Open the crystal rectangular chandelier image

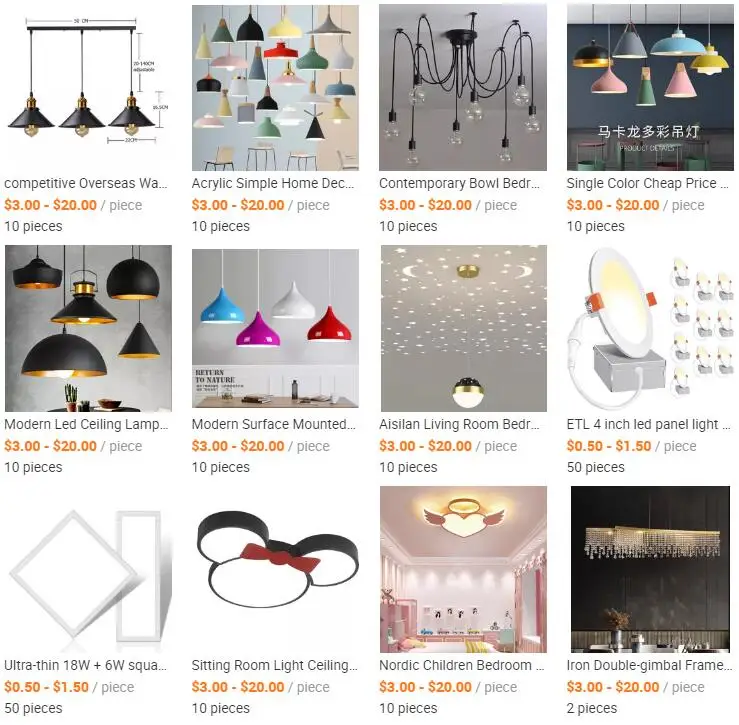[650, 569]
